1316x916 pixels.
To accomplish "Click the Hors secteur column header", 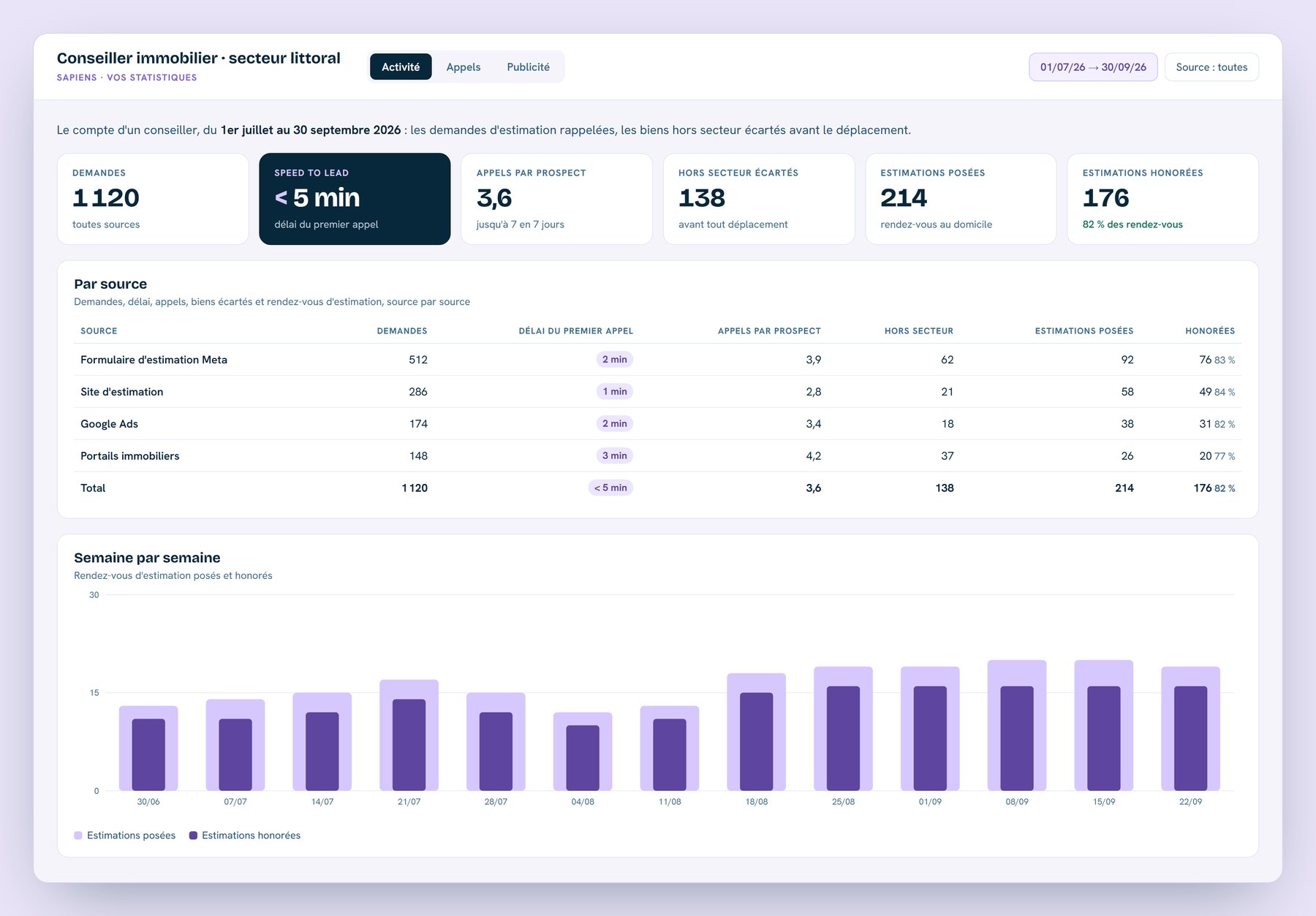I will tap(919, 331).
